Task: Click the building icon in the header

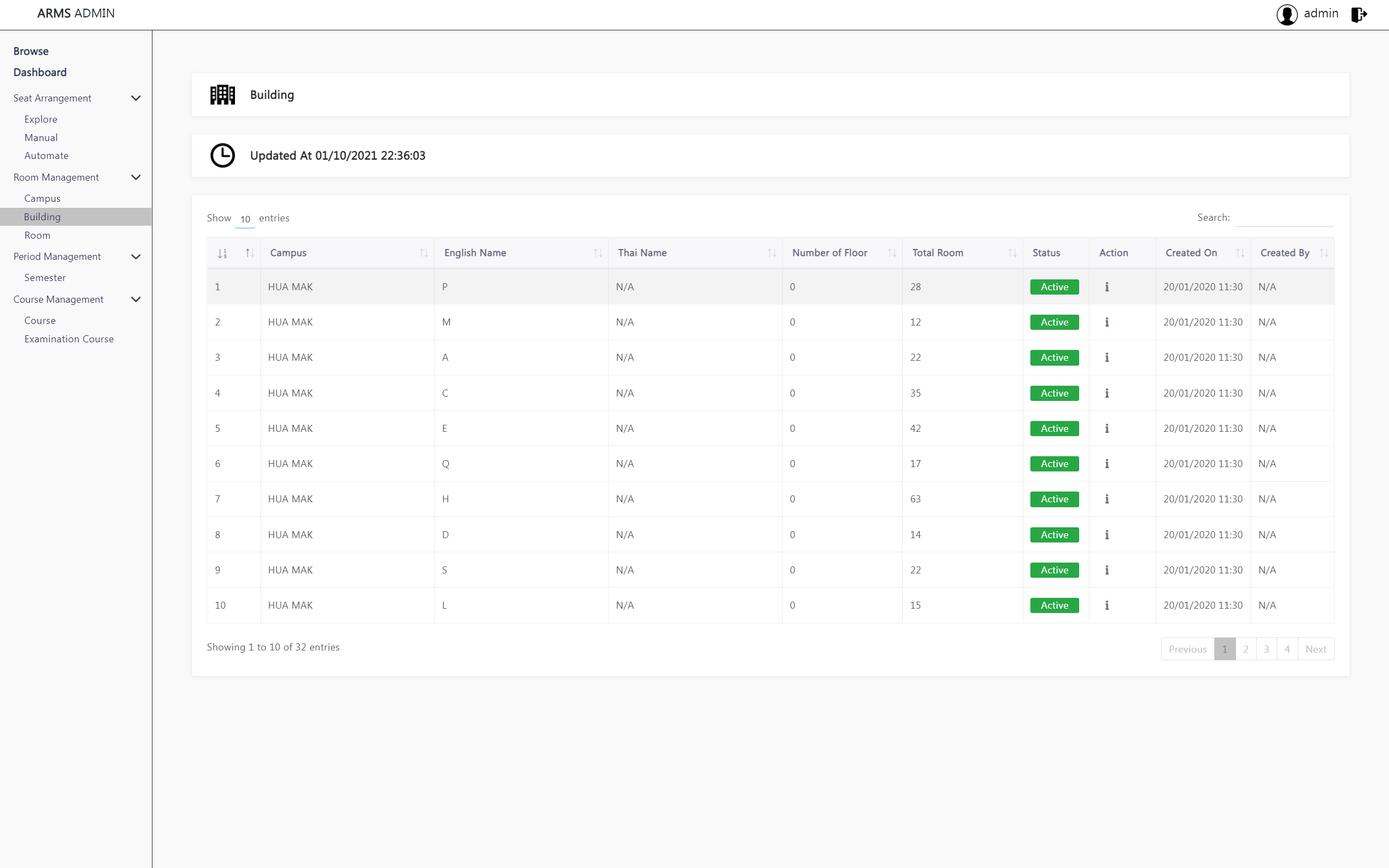Action: [222, 95]
